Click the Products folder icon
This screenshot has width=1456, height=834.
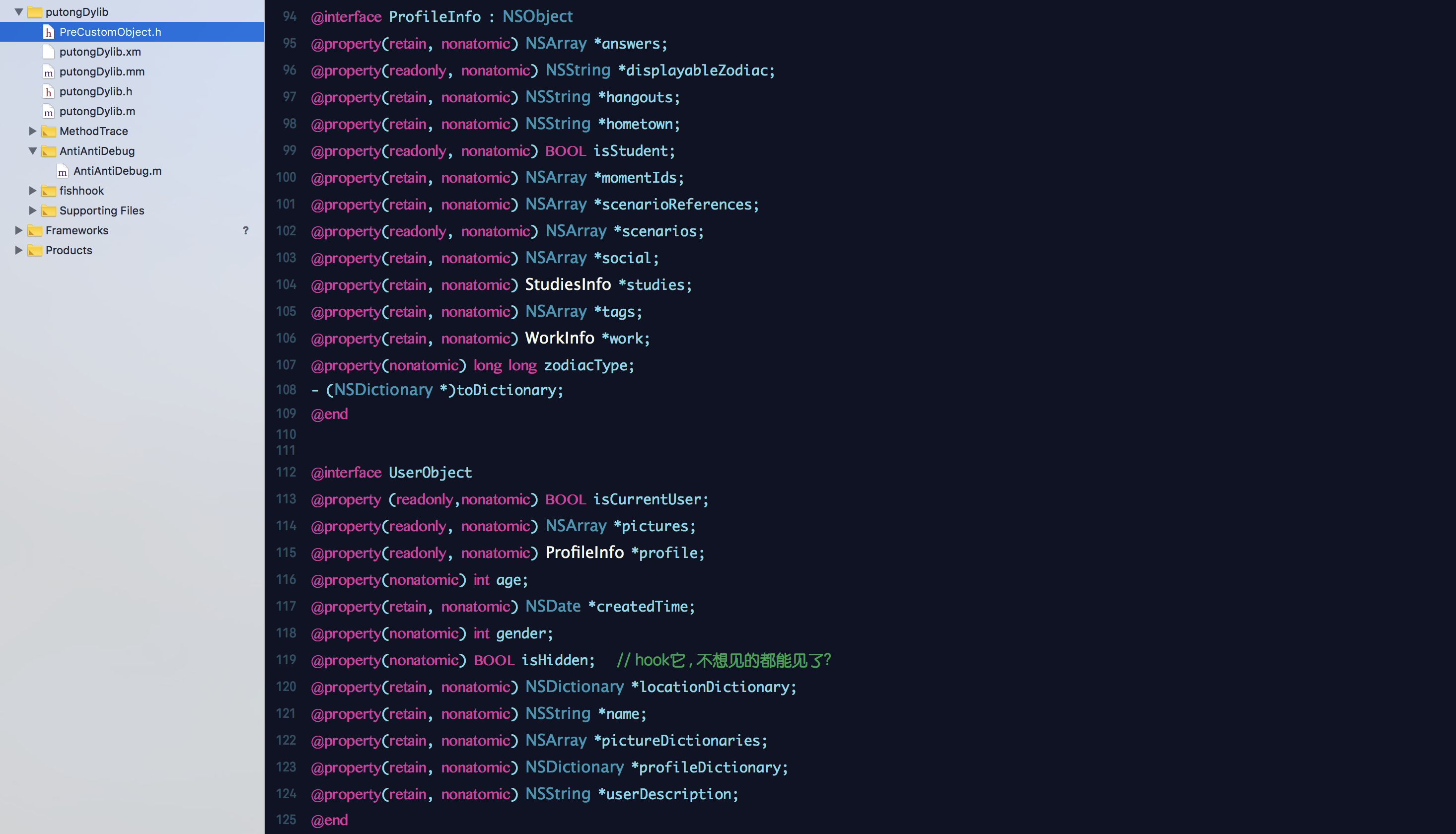(x=35, y=251)
